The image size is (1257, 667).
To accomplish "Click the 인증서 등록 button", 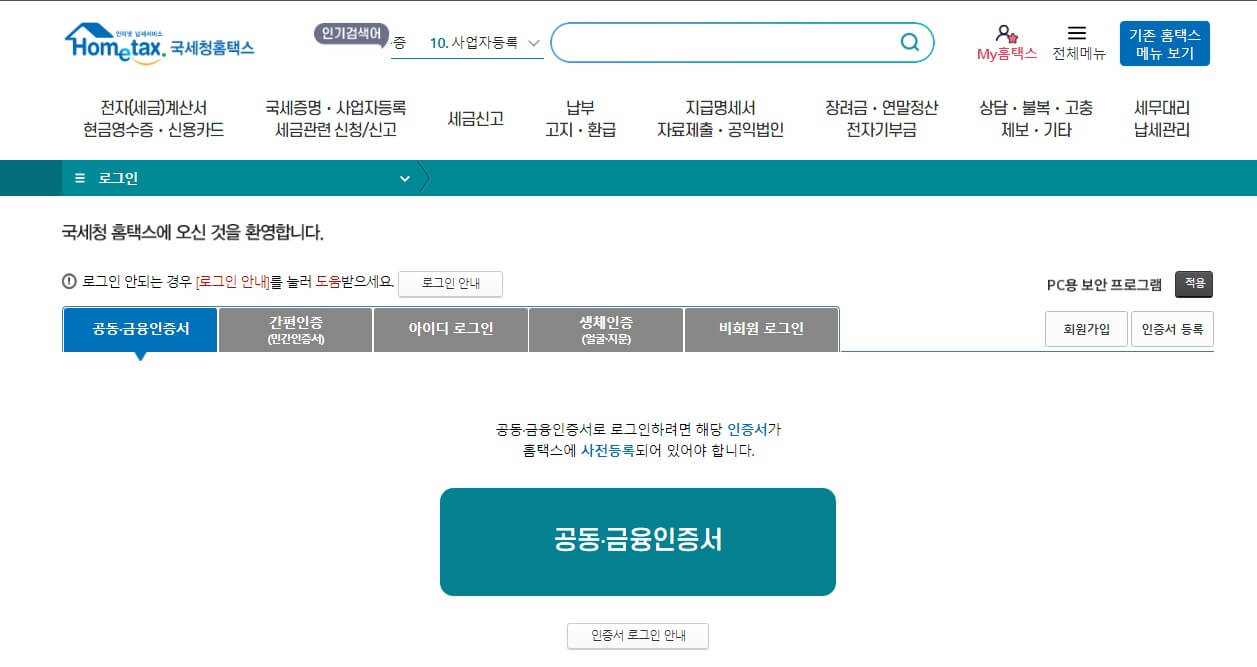I will click(x=1172, y=328).
